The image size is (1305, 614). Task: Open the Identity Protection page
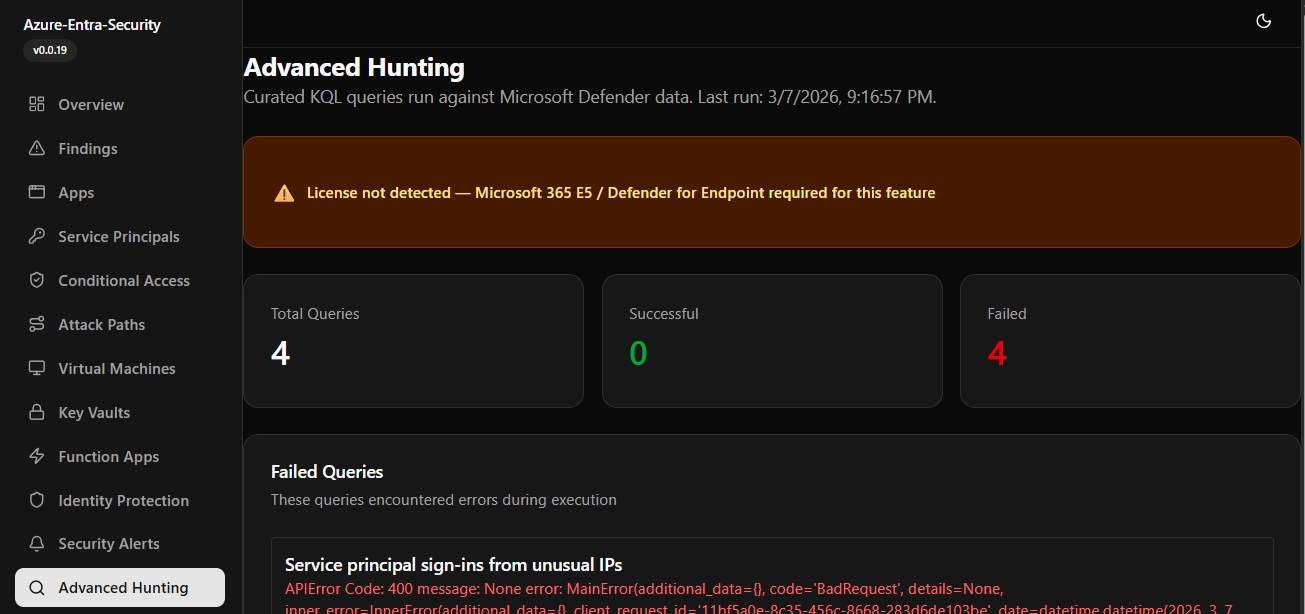[x=123, y=500]
